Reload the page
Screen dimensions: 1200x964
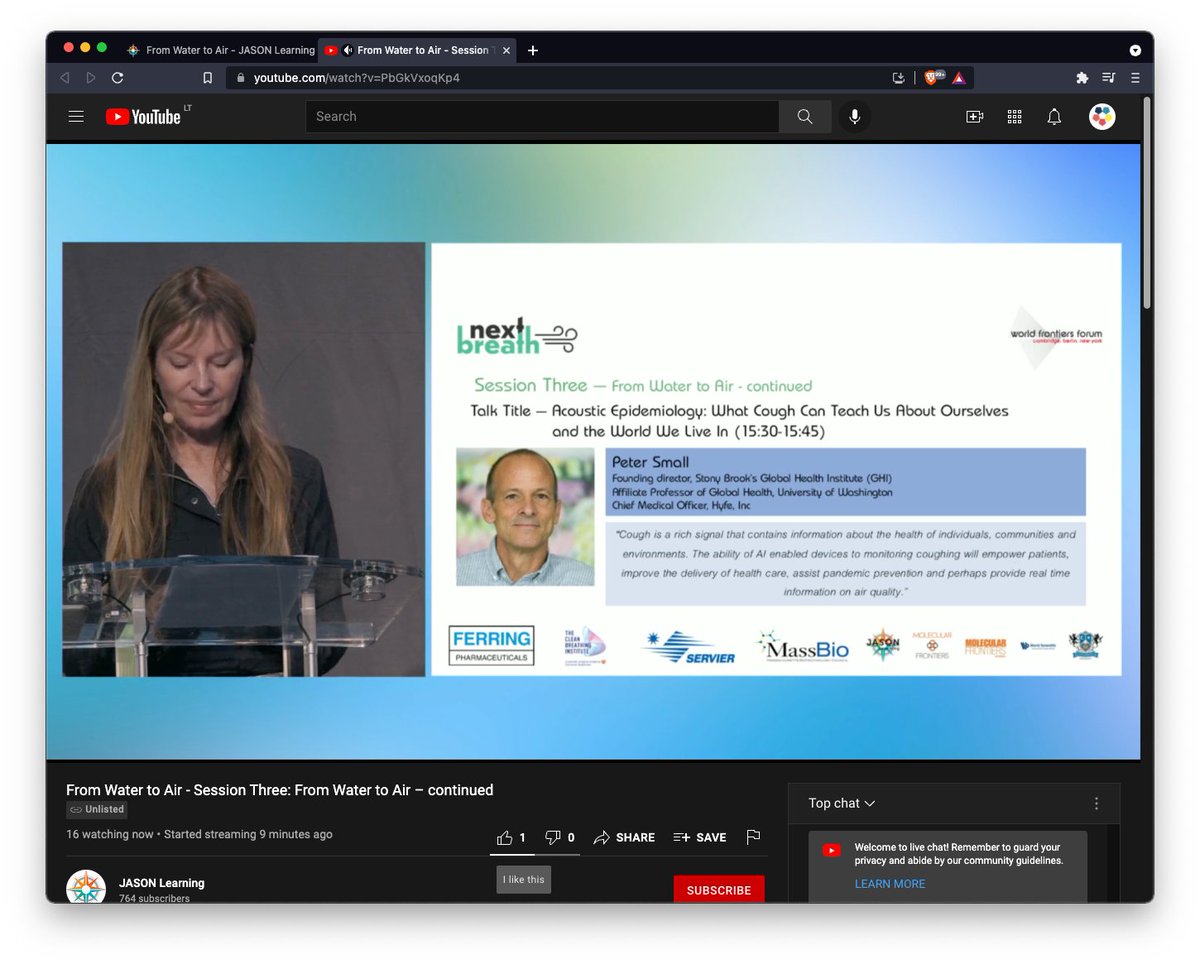118,78
